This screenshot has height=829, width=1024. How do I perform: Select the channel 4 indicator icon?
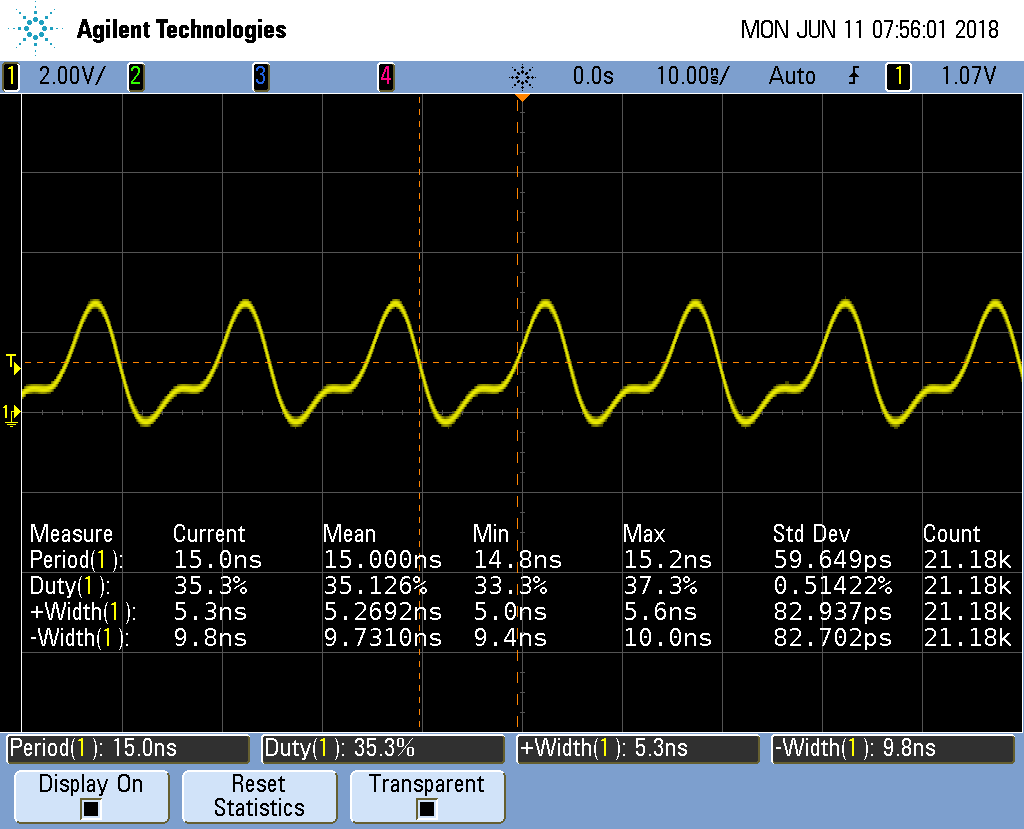click(x=387, y=75)
